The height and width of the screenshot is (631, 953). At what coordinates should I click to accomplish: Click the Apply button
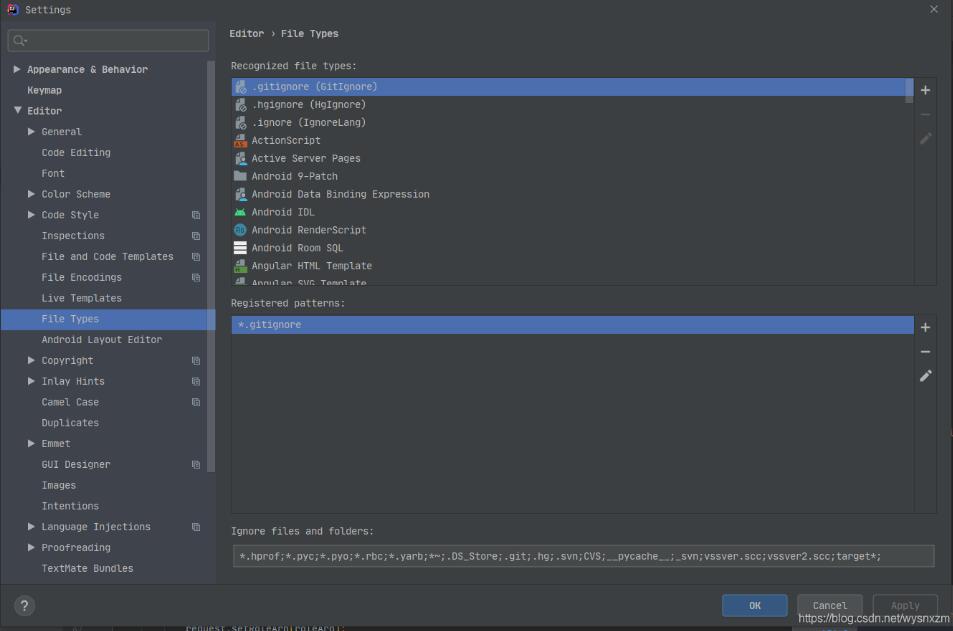tap(904, 605)
